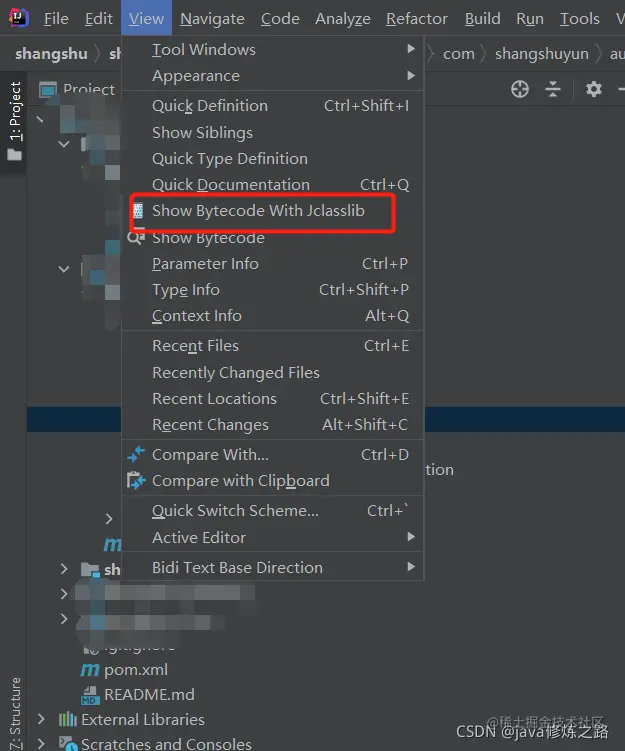Open the Run menu

(x=530, y=19)
